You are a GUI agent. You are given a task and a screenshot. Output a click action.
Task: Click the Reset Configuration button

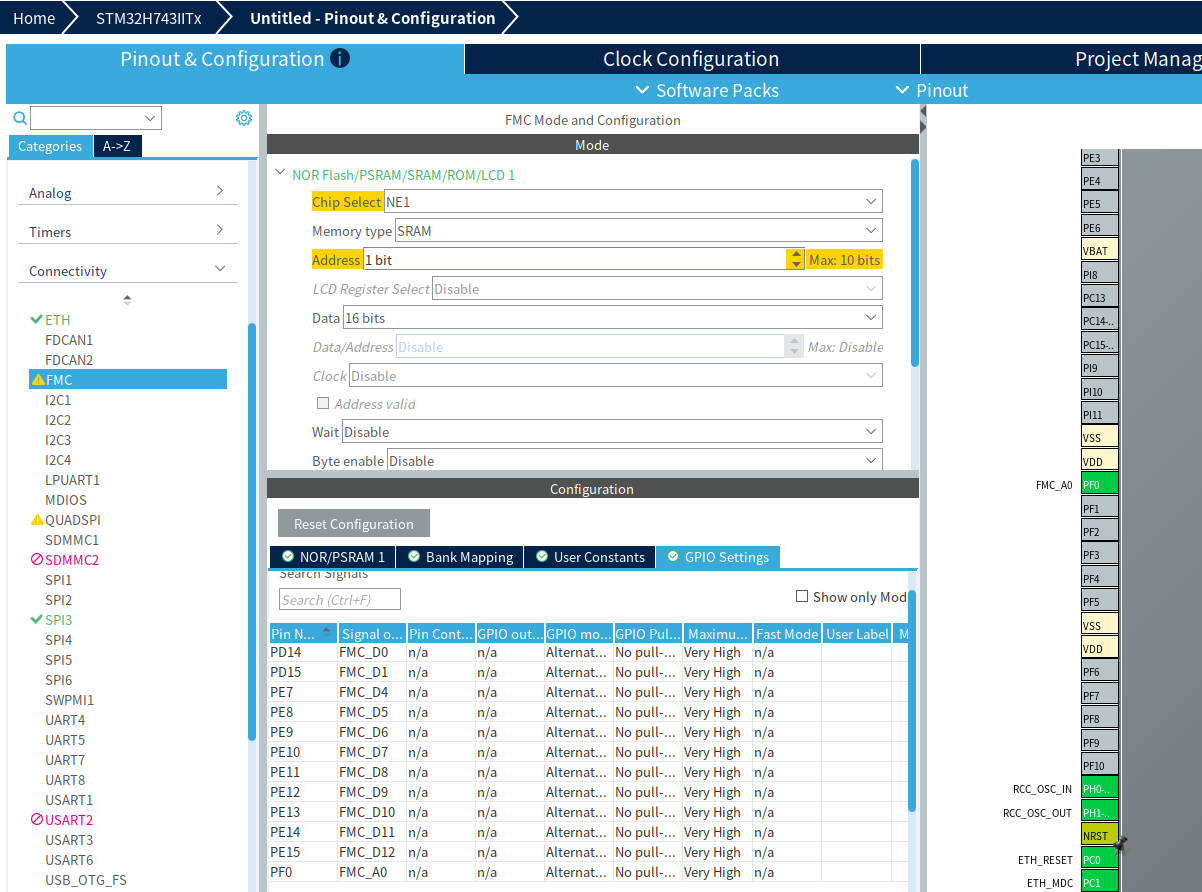pyautogui.click(x=354, y=524)
